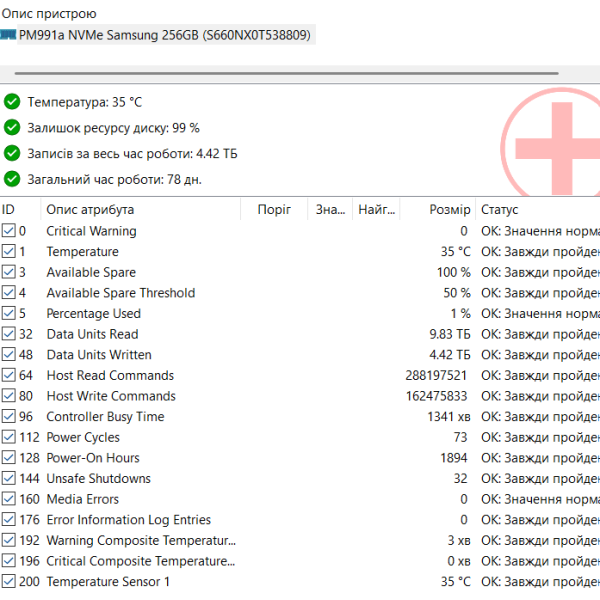The image size is (600, 600).
Task: Click the Залишок ресурсу диску: 99 % line
Action: point(113,128)
